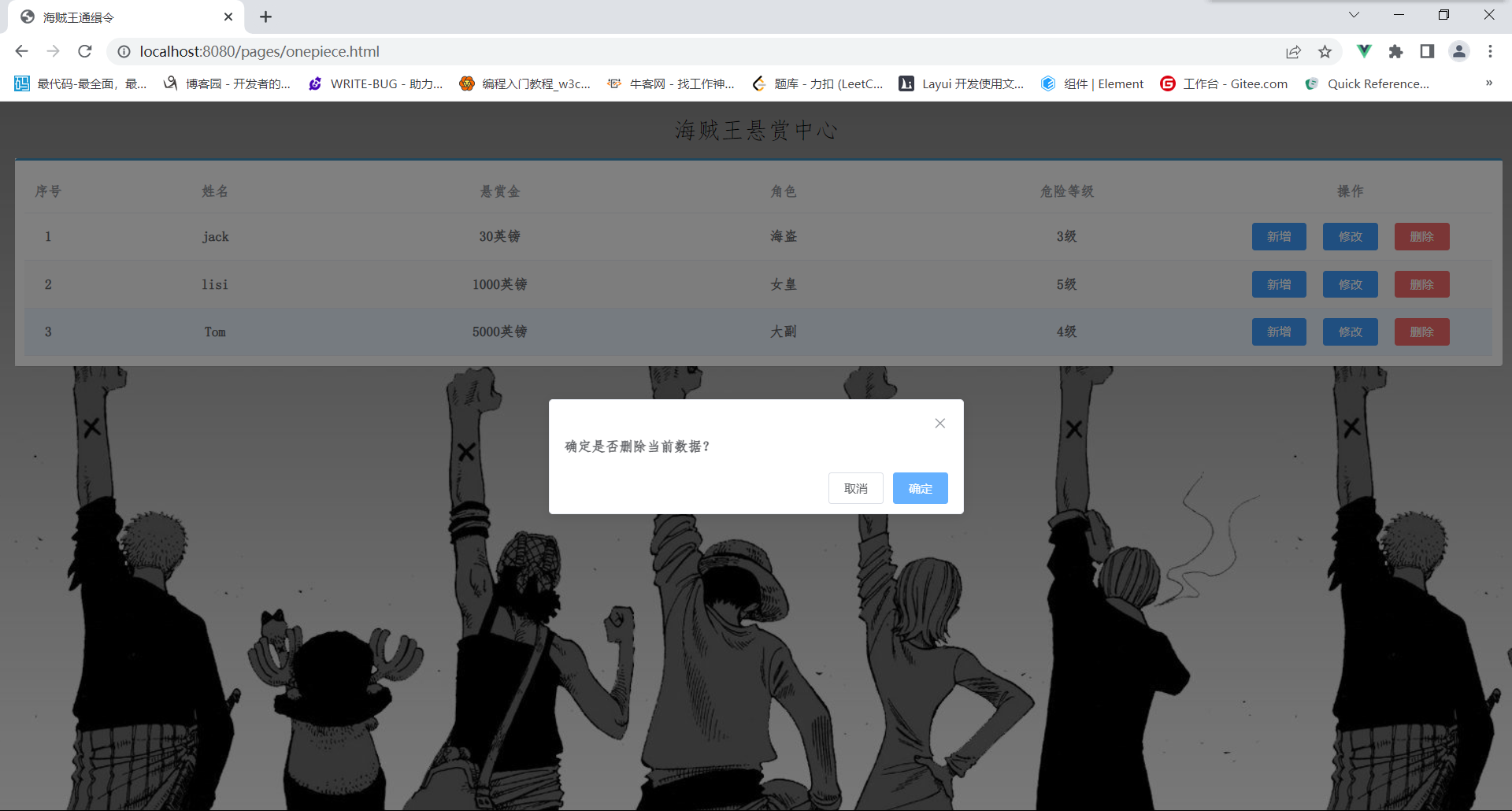
Task: Click the role cell '大副'
Action: point(784,331)
